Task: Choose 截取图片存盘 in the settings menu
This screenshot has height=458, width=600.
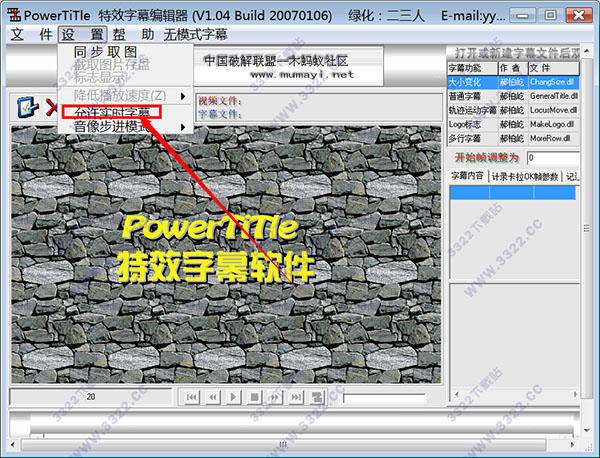Action: point(111,64)
